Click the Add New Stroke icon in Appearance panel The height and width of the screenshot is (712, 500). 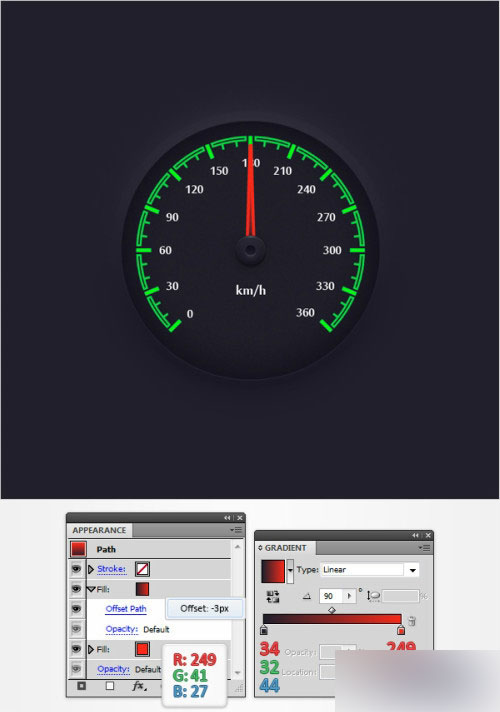81,686
